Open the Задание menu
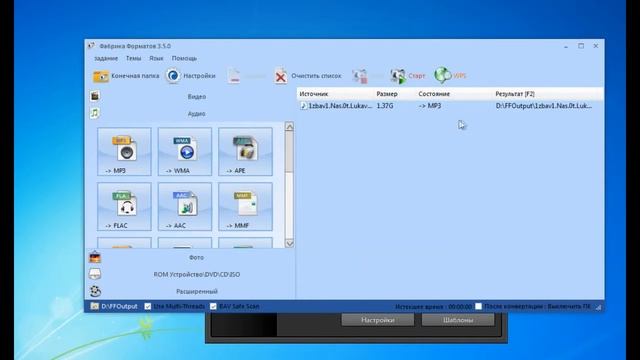Viewport: 640px width, 360px height. point(106,58)
